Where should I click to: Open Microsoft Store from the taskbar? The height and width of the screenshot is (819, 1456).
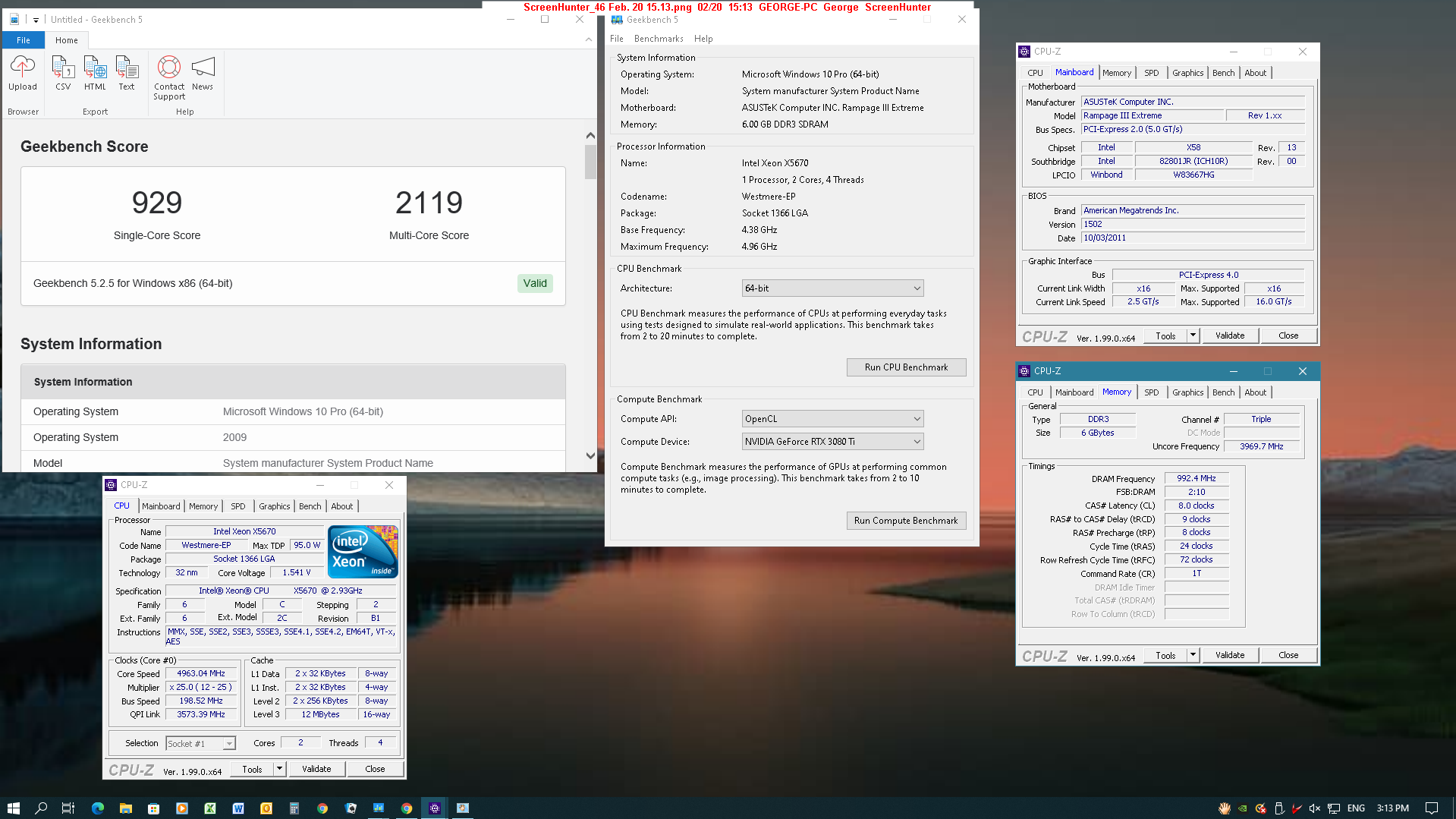click(x=154, y=808)
